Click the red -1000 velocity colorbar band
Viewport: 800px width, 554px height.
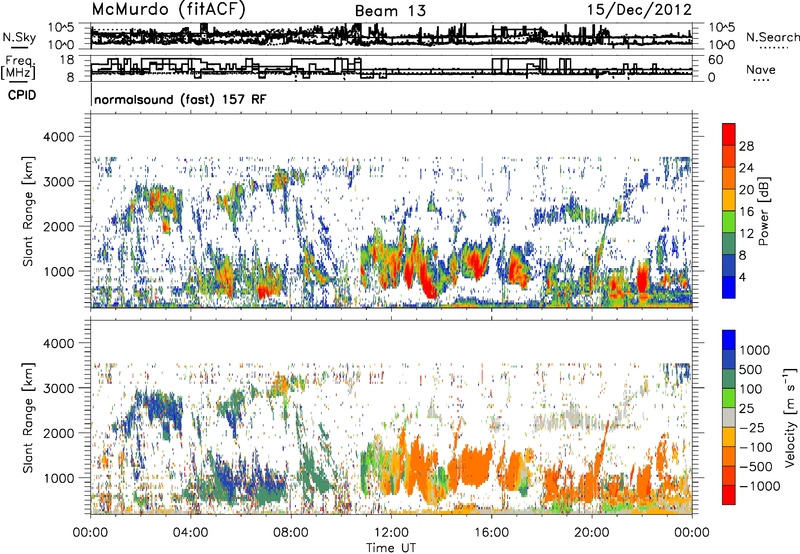(729, 495)
